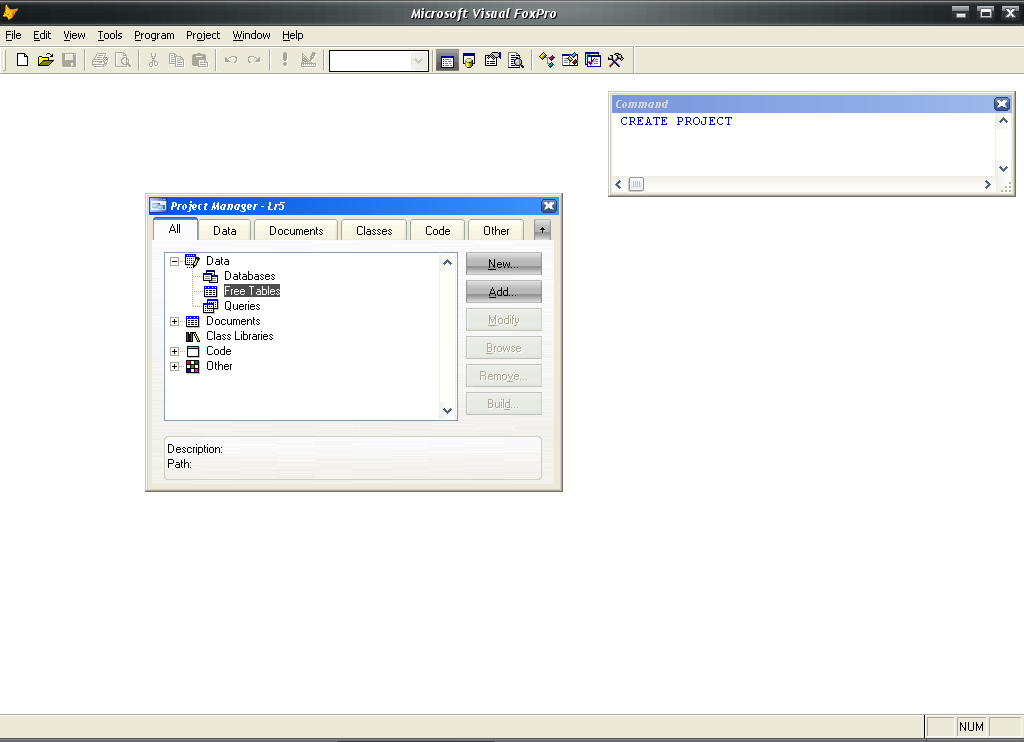Open the Data Session window icon
Image resolution: width=1024 pixels, height=742 pixels.
470,61
